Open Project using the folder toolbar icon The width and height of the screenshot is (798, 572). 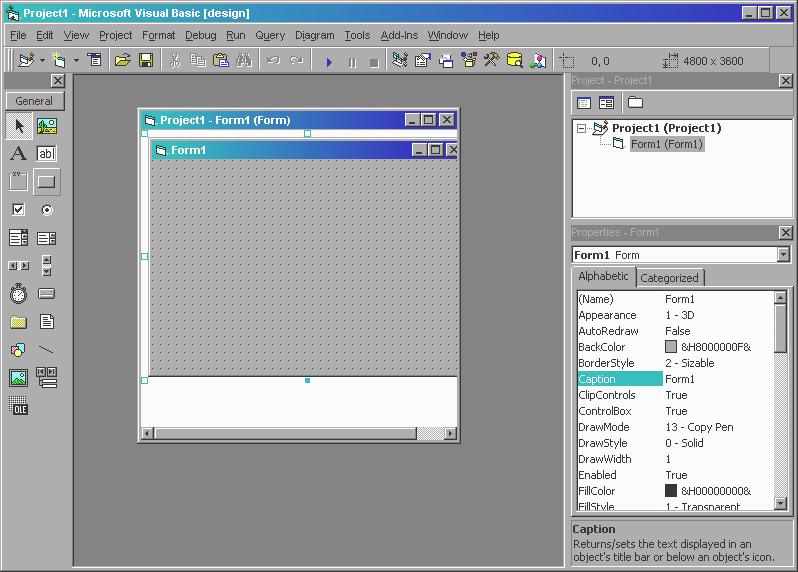tap(122, 61)
